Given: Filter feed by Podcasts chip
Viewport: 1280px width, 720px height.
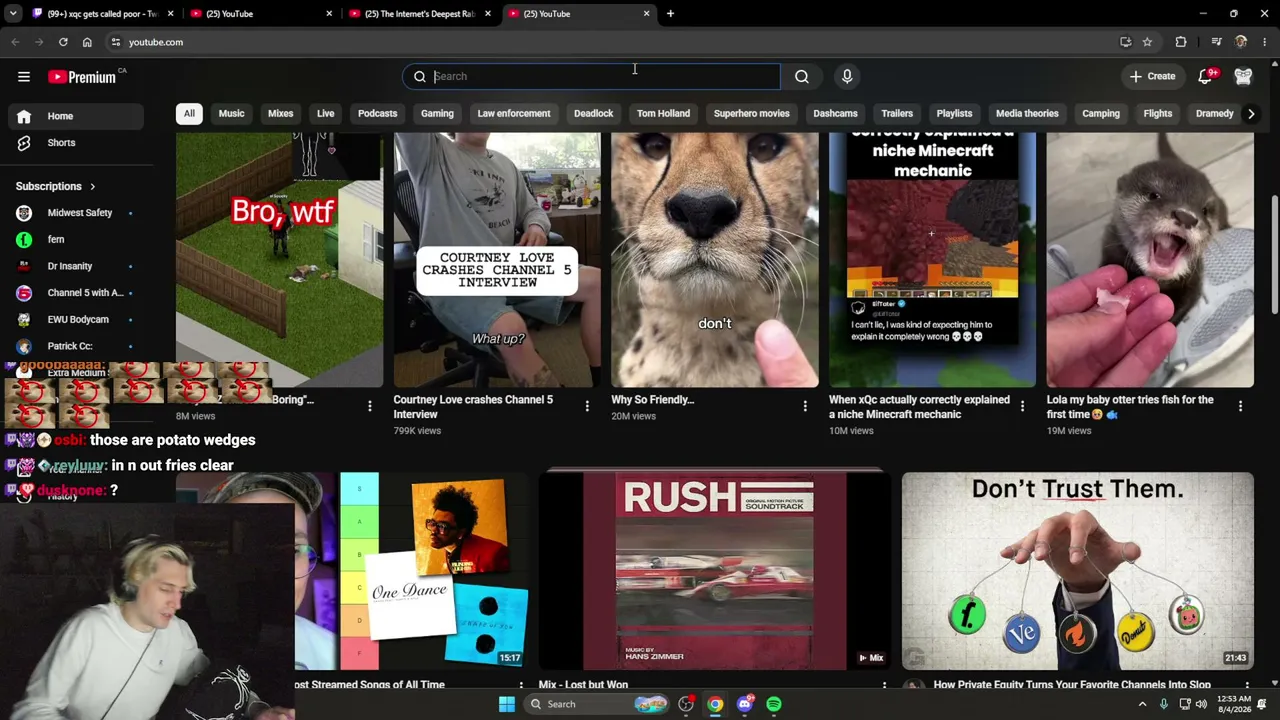Looking at the screenshot, I should 377,113.
